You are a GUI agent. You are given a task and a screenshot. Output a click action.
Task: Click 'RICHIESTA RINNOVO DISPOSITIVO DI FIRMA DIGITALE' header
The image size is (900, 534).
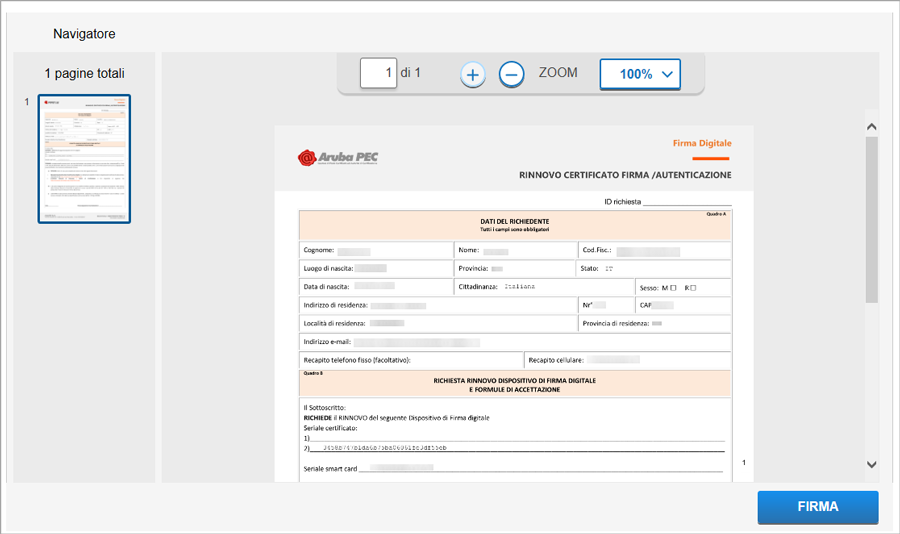tap(515, 381)
